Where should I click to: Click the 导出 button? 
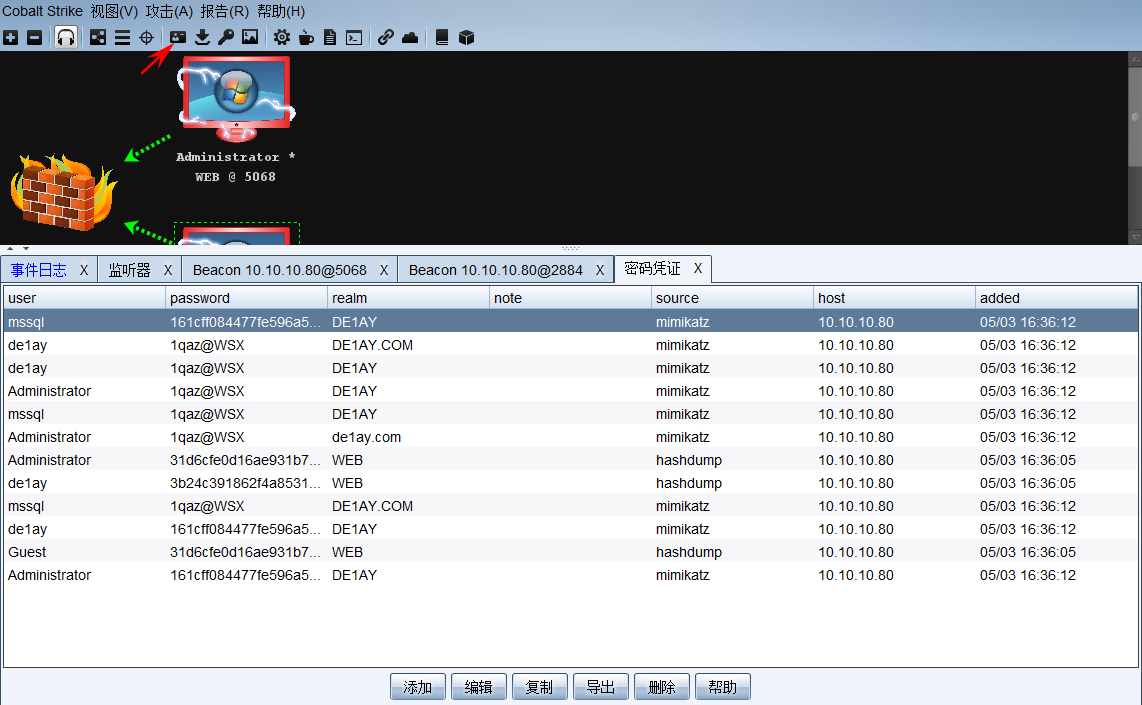[601, 687]
